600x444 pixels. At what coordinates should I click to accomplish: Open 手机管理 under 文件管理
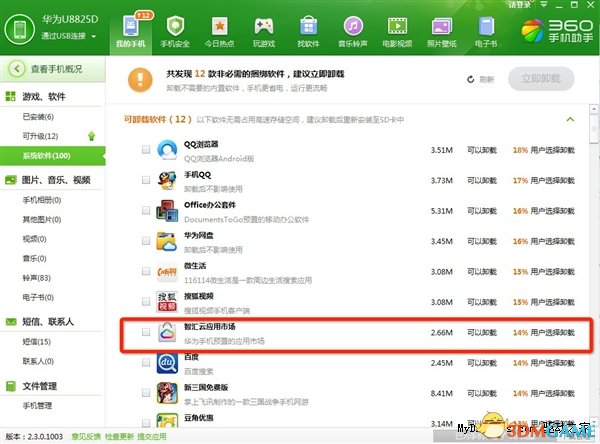(x=37, y=405)
